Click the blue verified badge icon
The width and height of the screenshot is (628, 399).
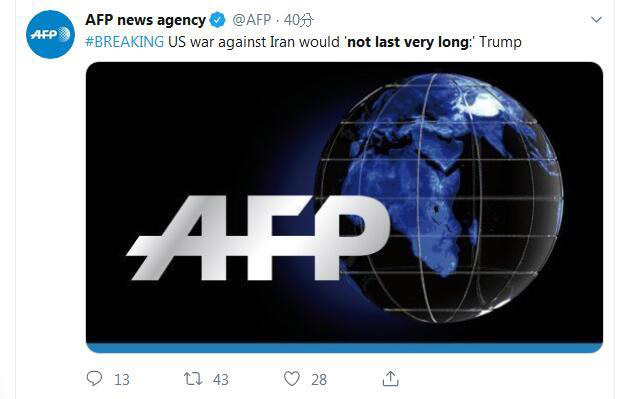[x=218, y=20]
